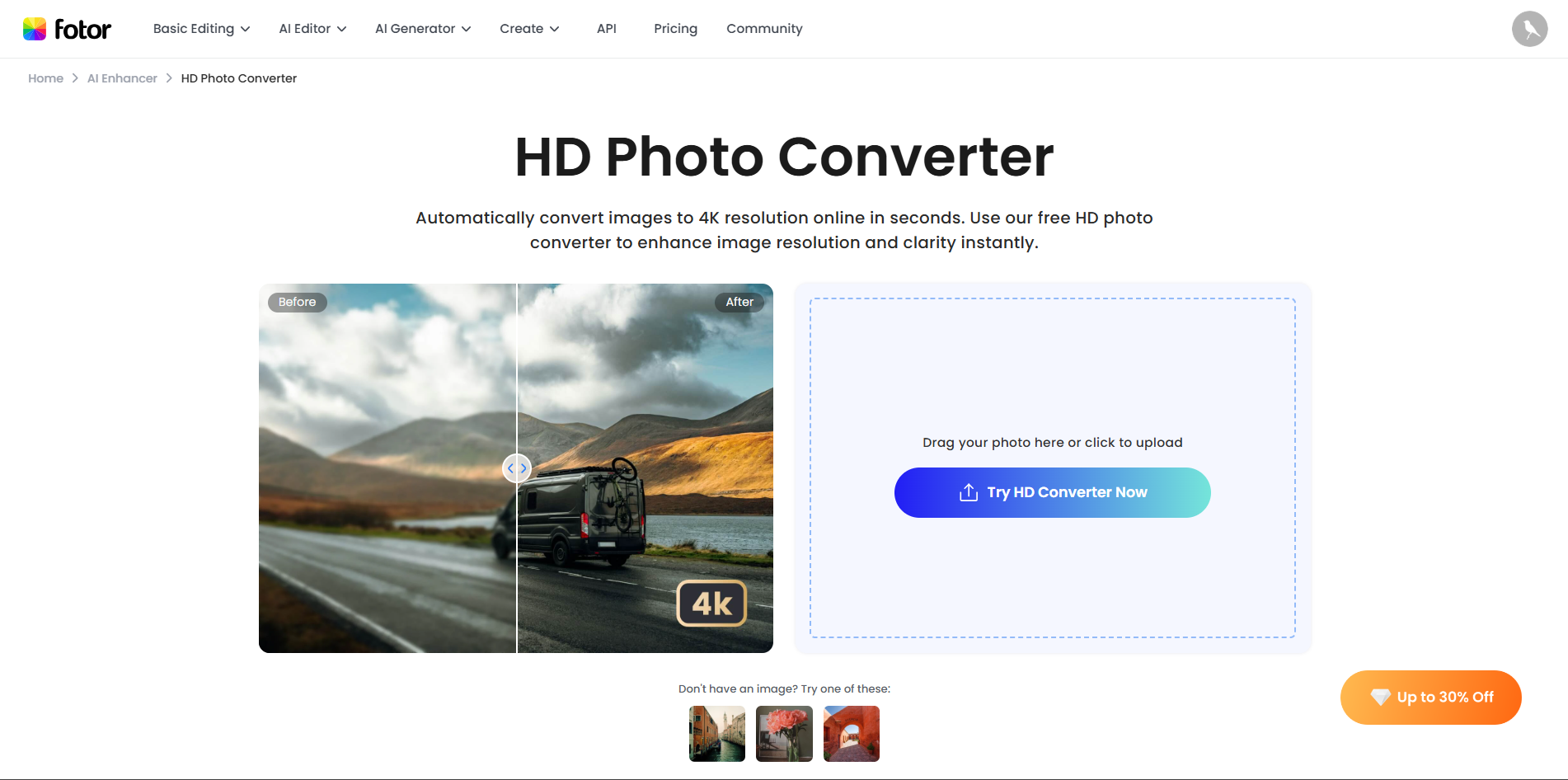Click the before-after comparison slider handle
Image resolution: width=1568 pixels, height=780 pixels.
click(x=517, y=468)
